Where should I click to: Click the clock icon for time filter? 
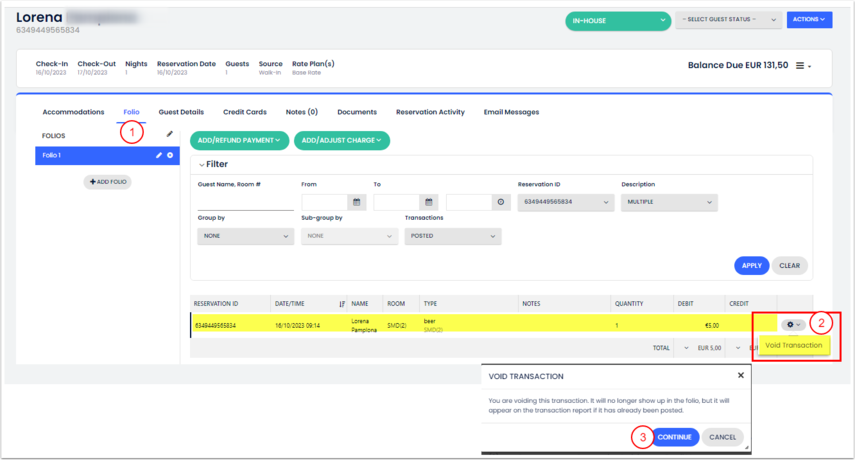pos(500,202)
